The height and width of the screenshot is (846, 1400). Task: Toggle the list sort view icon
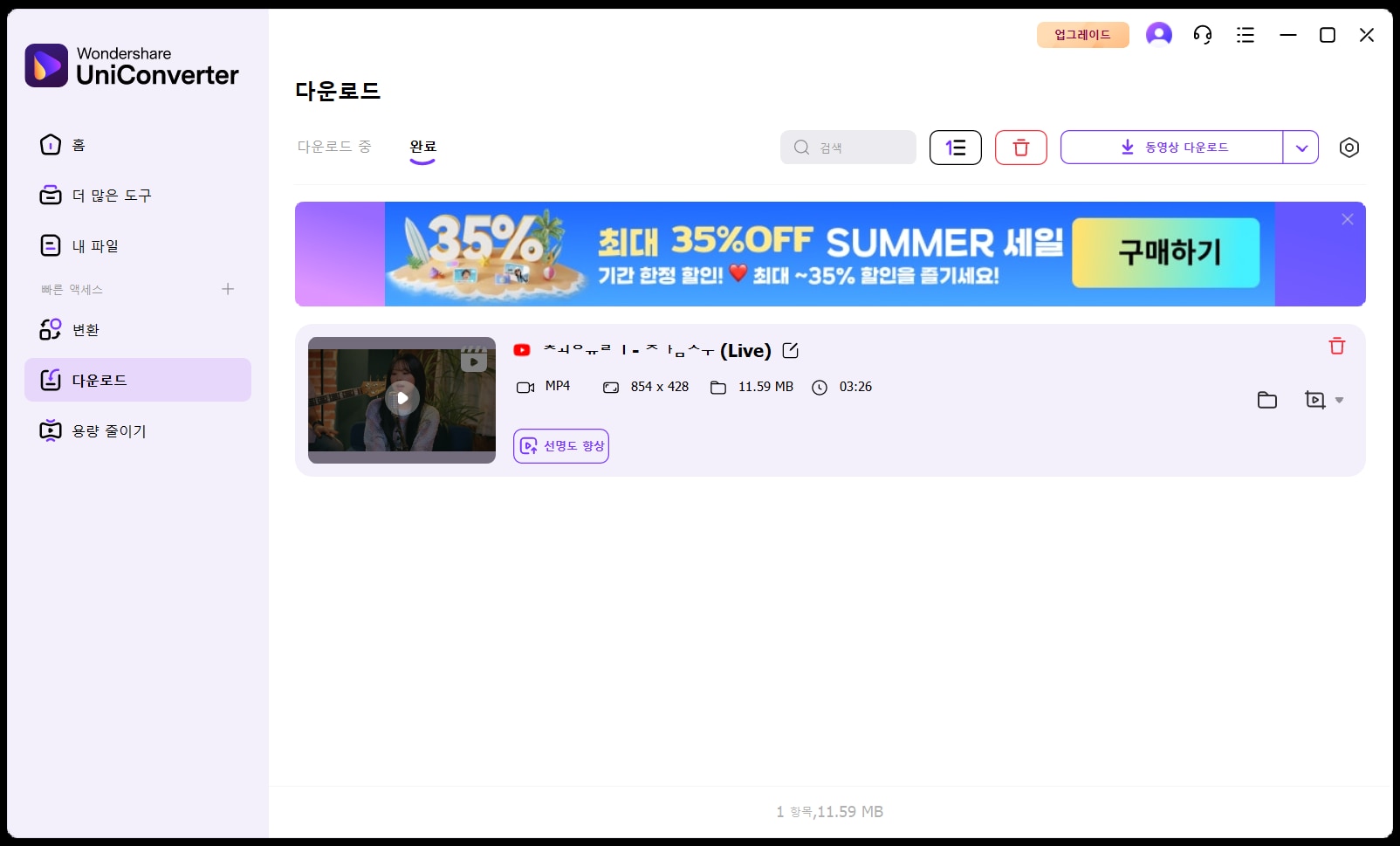[956, 148]
